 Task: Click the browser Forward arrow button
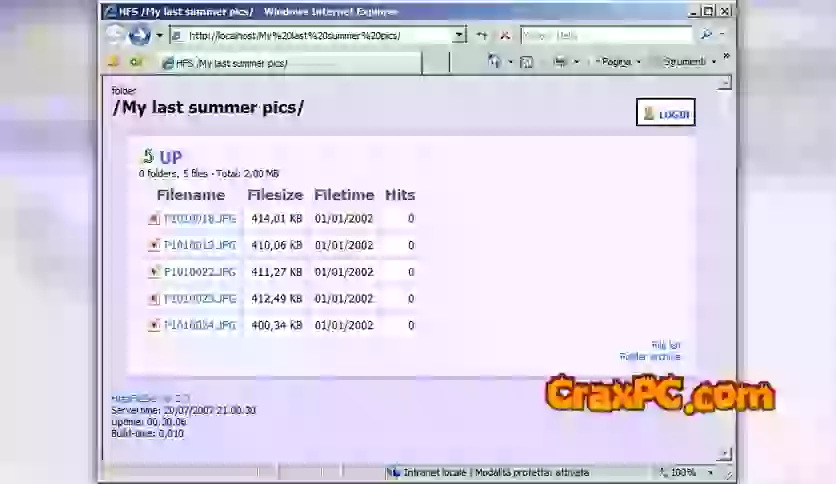coord(140,36)
